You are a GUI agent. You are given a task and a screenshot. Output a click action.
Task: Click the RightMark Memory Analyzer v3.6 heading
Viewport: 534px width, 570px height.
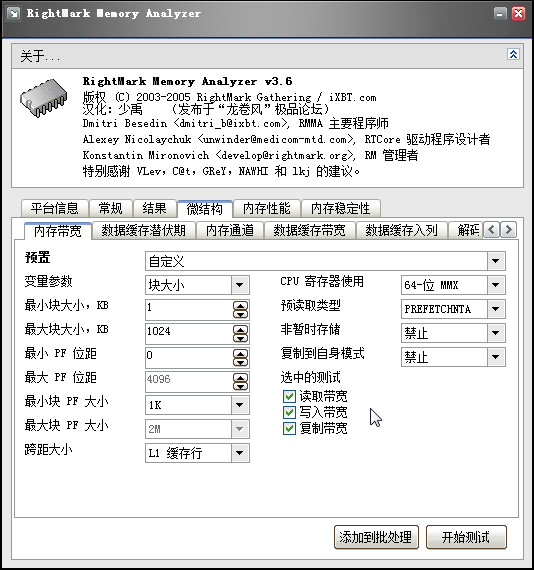click(x=187, y=81)
